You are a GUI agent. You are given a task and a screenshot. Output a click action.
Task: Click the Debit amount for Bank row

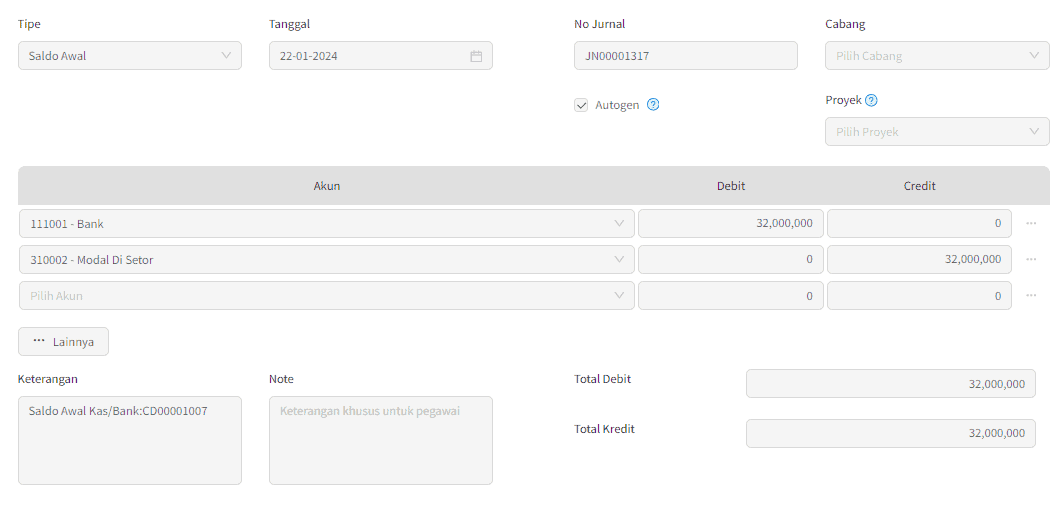click(731, 223)
